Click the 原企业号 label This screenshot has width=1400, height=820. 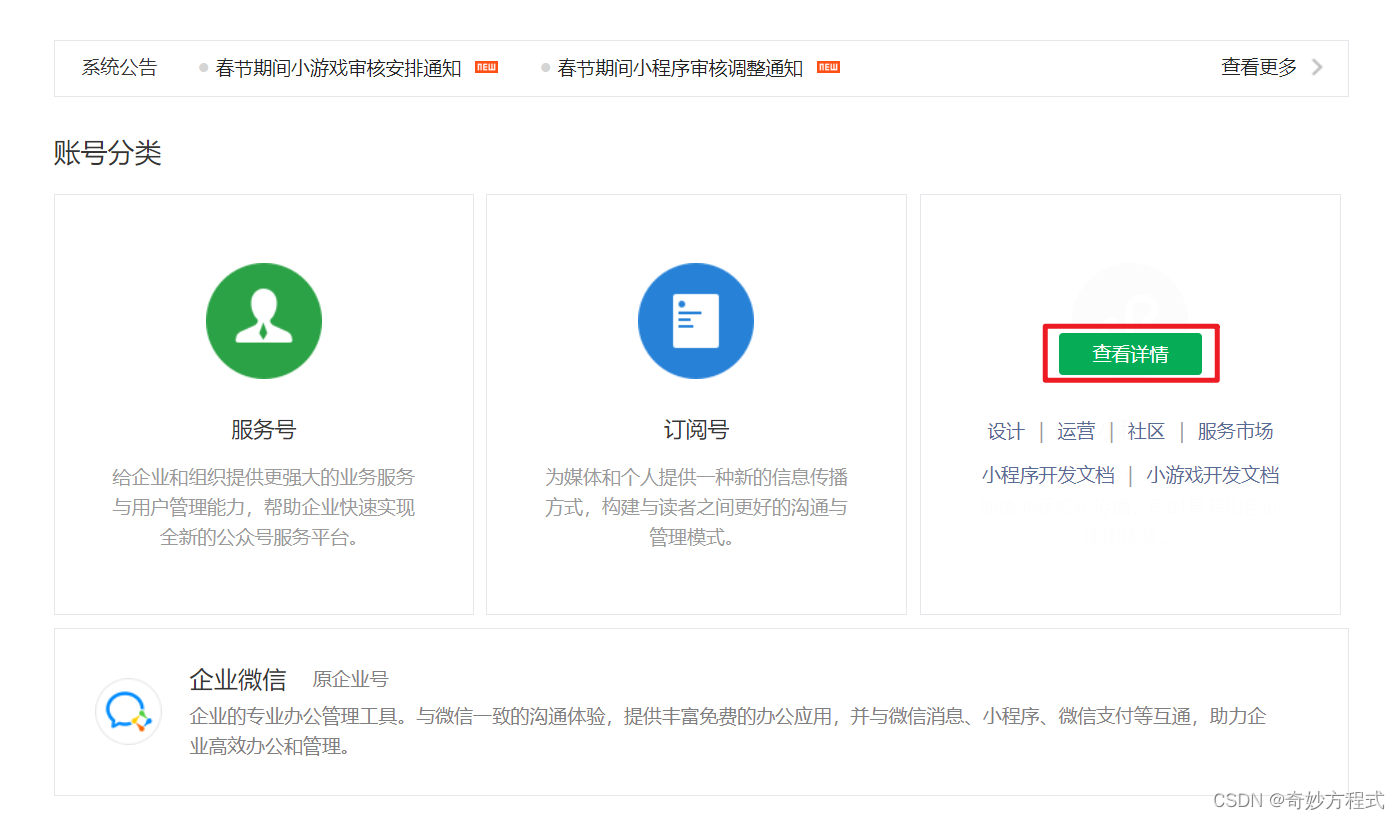[350, 680]
